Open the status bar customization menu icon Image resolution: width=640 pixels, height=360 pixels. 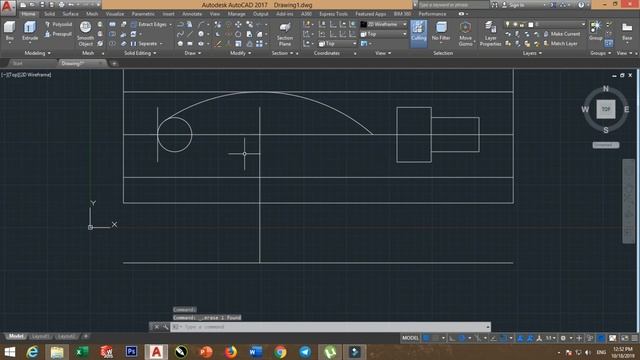click(634, 338)
